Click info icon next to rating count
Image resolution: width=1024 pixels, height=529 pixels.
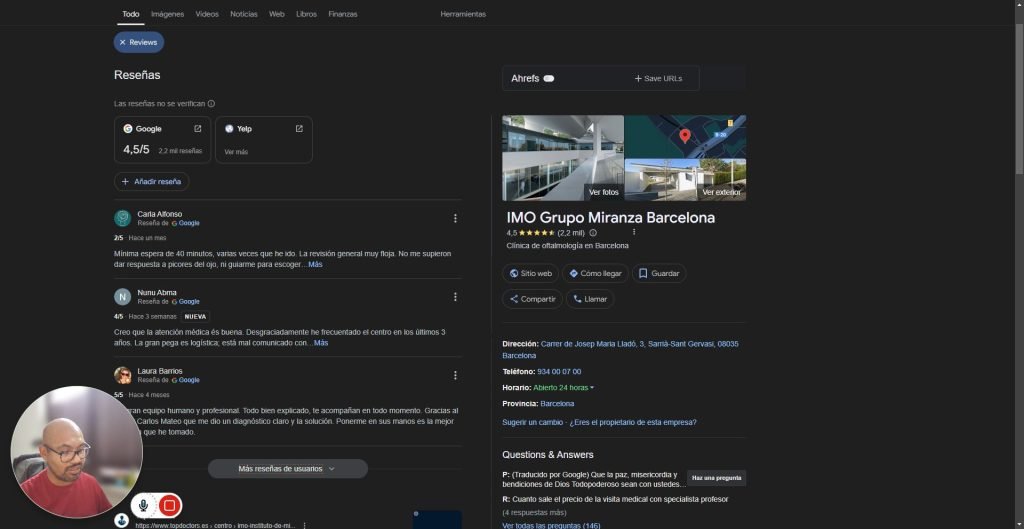(593, 232)
